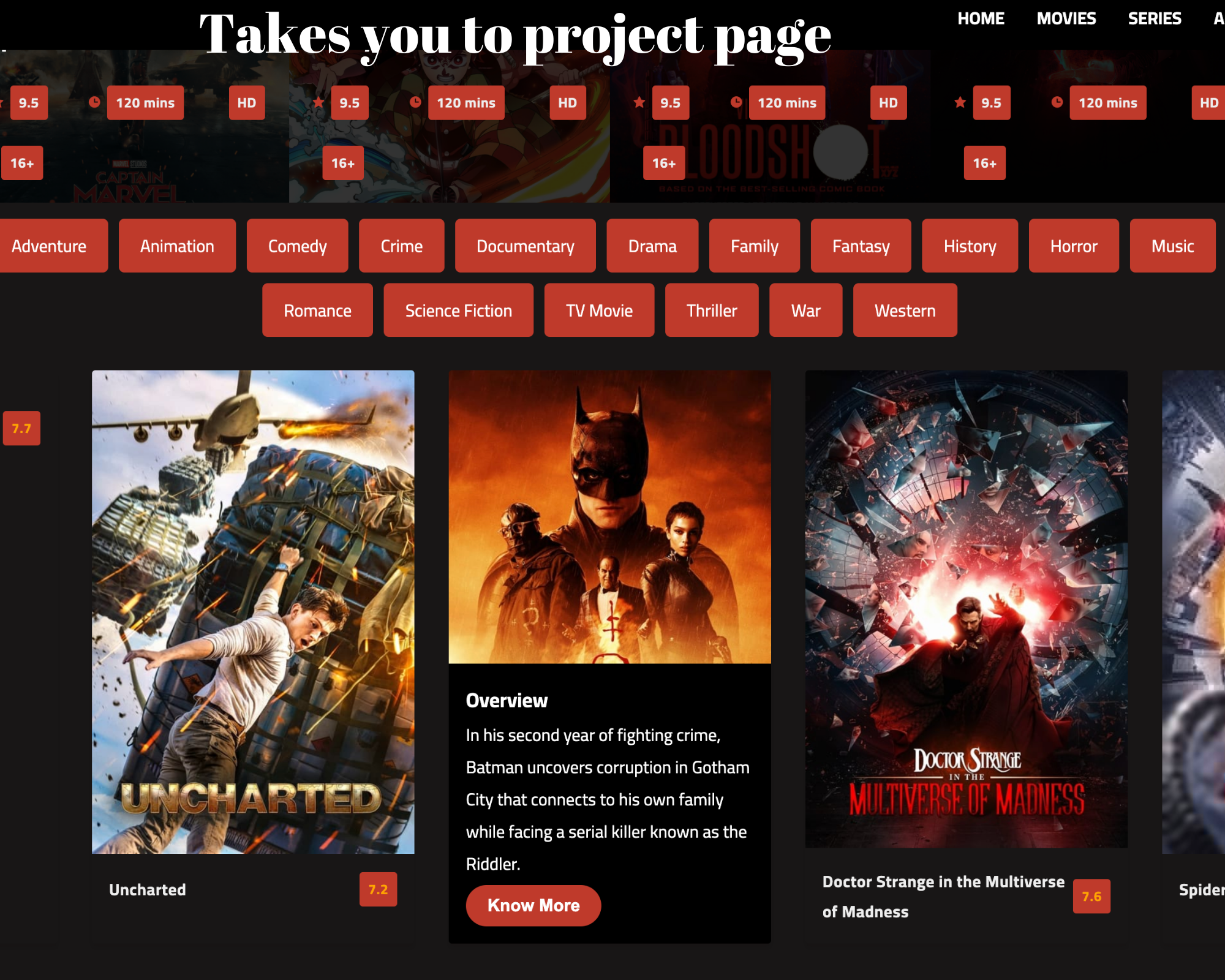Click the 16+ badge on Captain Marvel banner
Viewport: 1225px width, 980px height.
coord(22,163)
